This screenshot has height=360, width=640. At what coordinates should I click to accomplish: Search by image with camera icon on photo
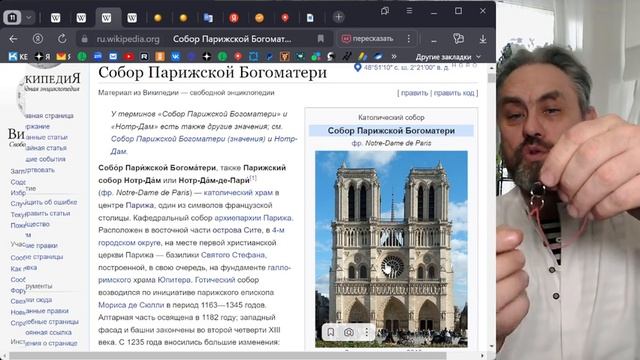click(x=349, y=332)
